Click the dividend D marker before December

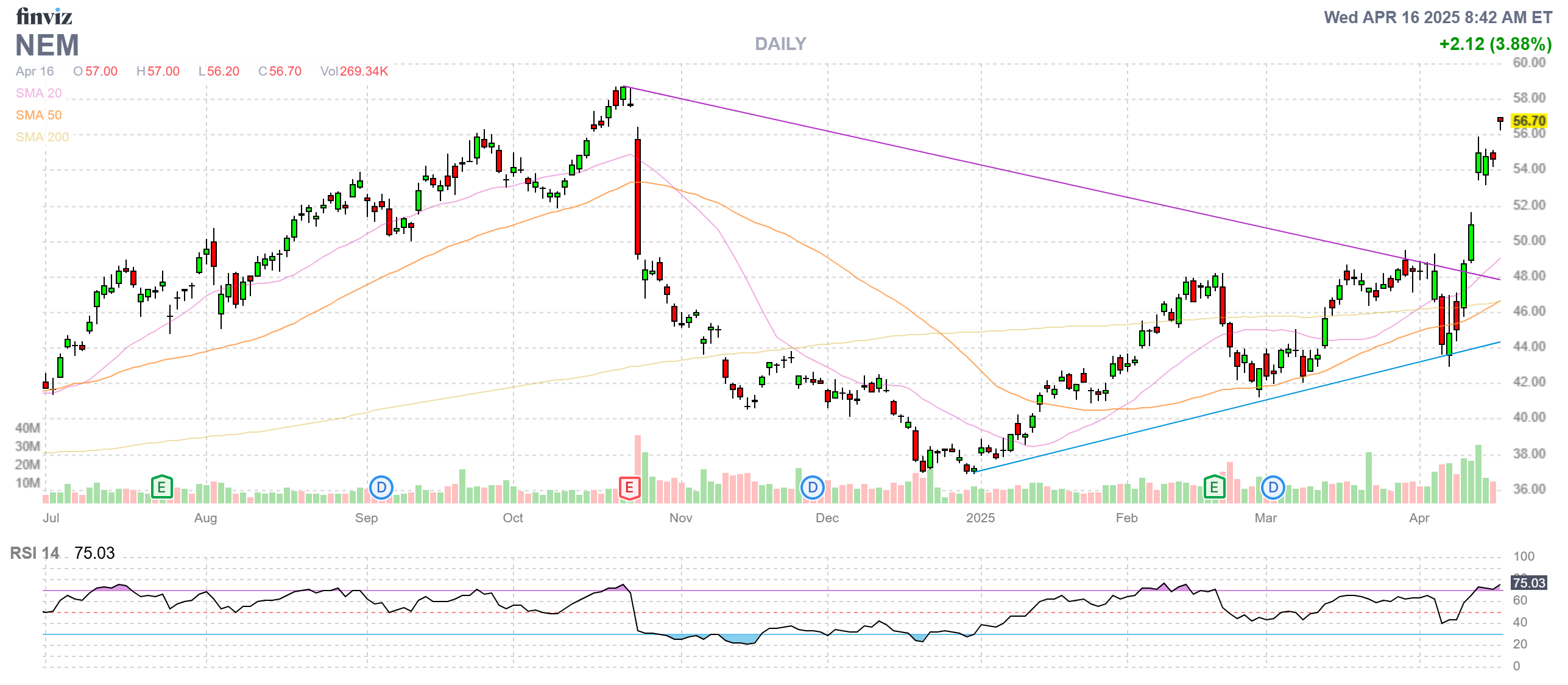[812, 487]
